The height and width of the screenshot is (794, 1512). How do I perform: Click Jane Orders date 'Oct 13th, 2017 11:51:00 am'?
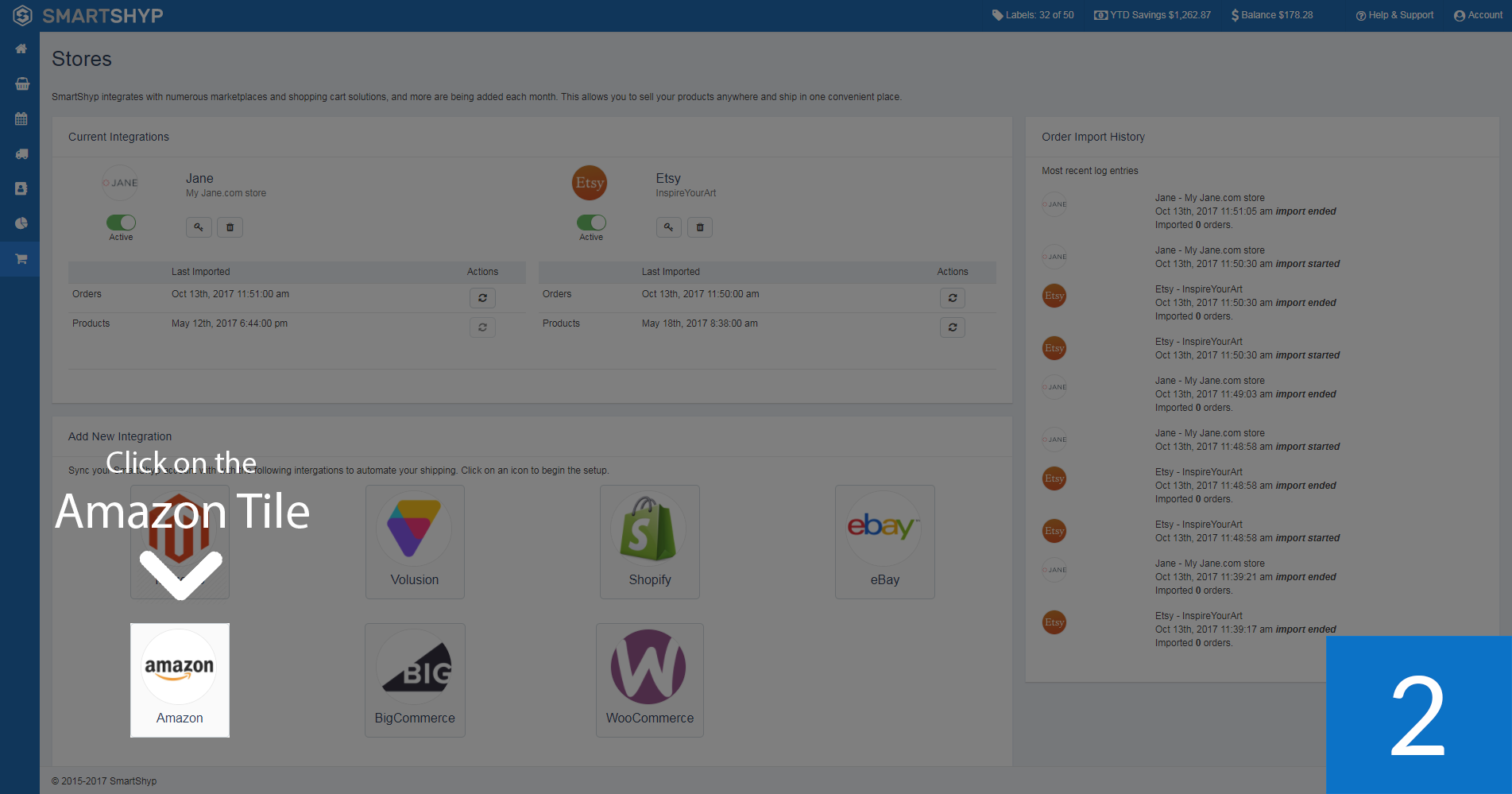pos(230,294)
